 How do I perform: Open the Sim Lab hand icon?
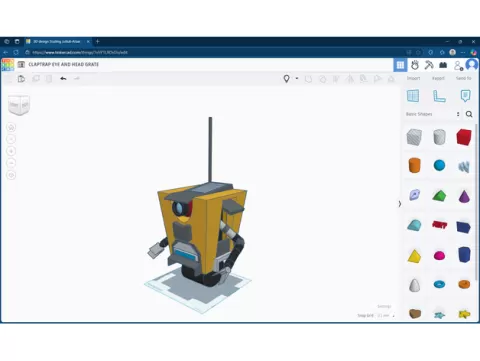415,65
